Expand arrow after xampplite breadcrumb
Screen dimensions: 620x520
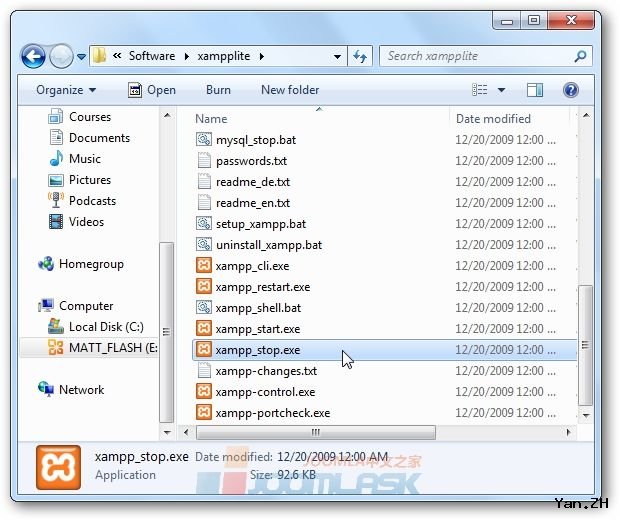coord(262,57)
